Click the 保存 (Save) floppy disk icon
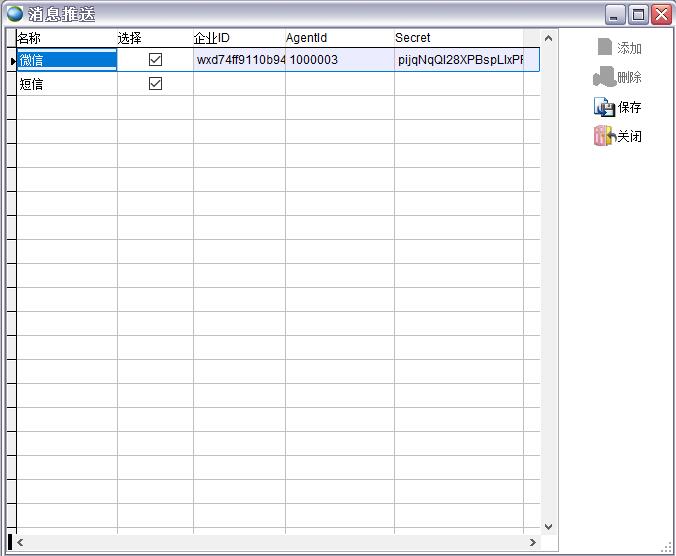The image size is (676, 556). [x=604, y=107]
